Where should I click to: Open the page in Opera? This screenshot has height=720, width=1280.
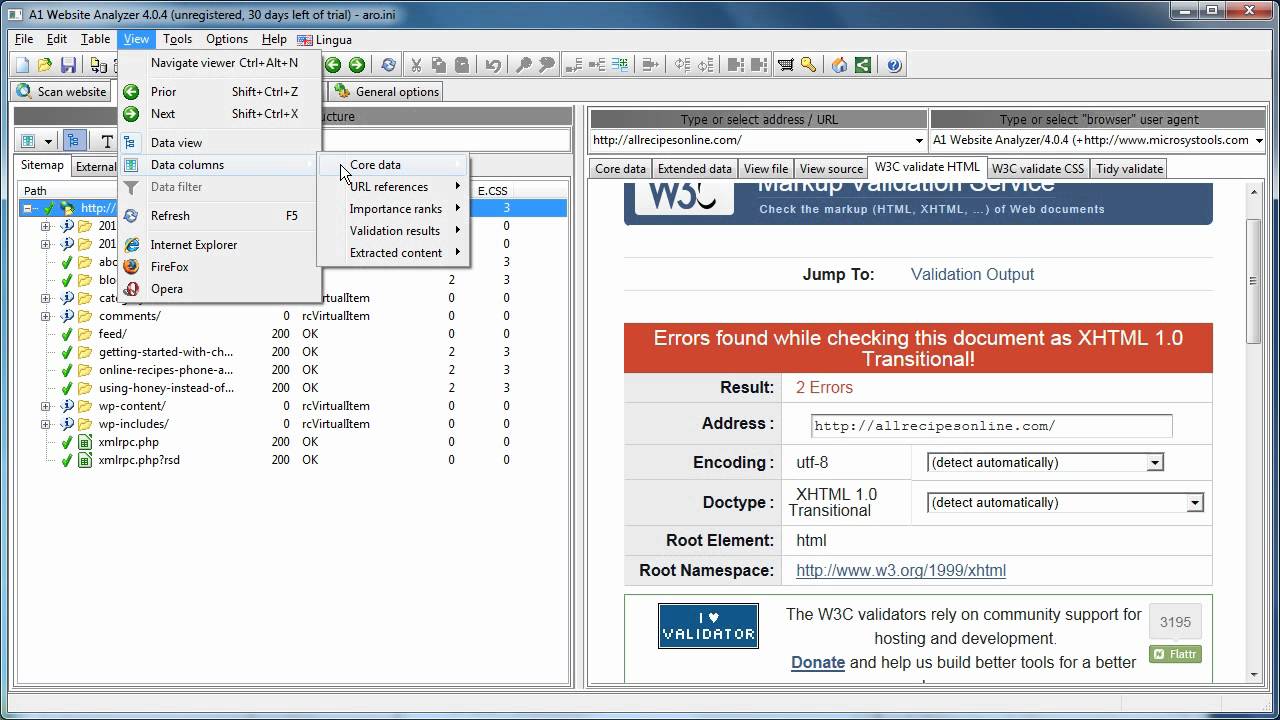166,289
